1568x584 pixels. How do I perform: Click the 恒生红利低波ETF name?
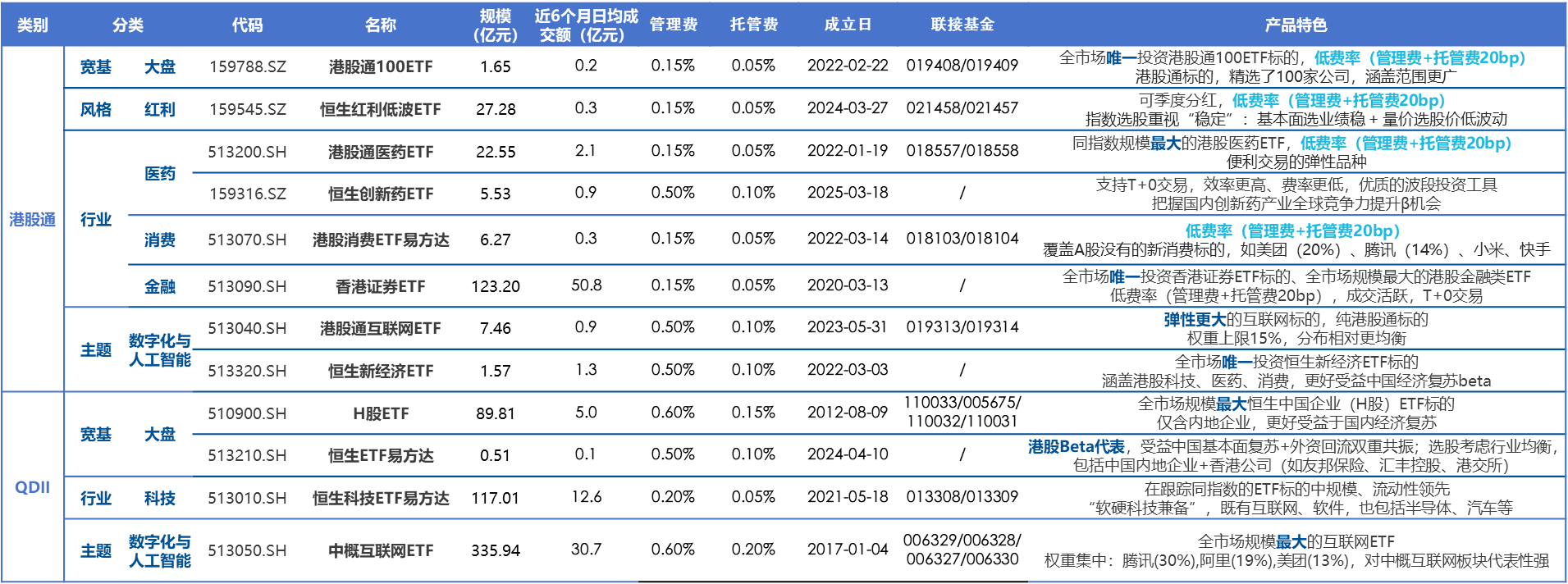click(381, 109)
